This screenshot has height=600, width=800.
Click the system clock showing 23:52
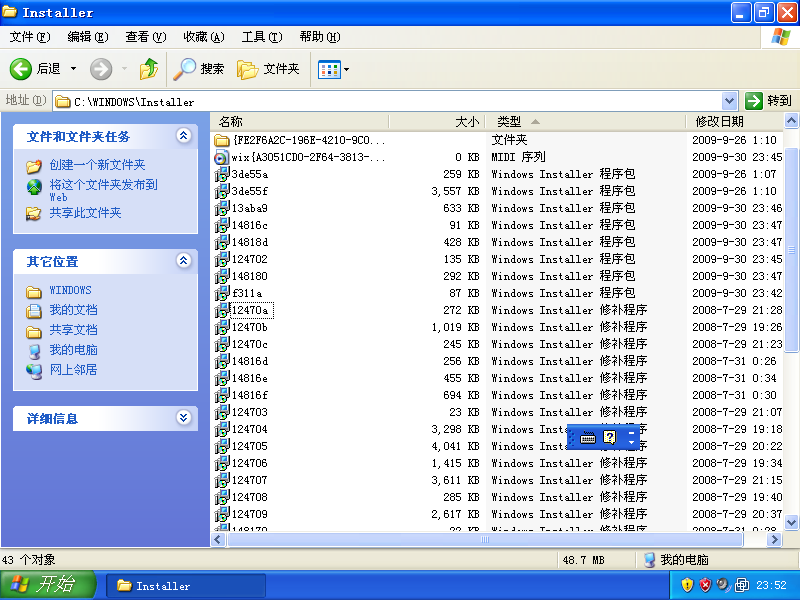pyautogui.click(x=771, y=585)
